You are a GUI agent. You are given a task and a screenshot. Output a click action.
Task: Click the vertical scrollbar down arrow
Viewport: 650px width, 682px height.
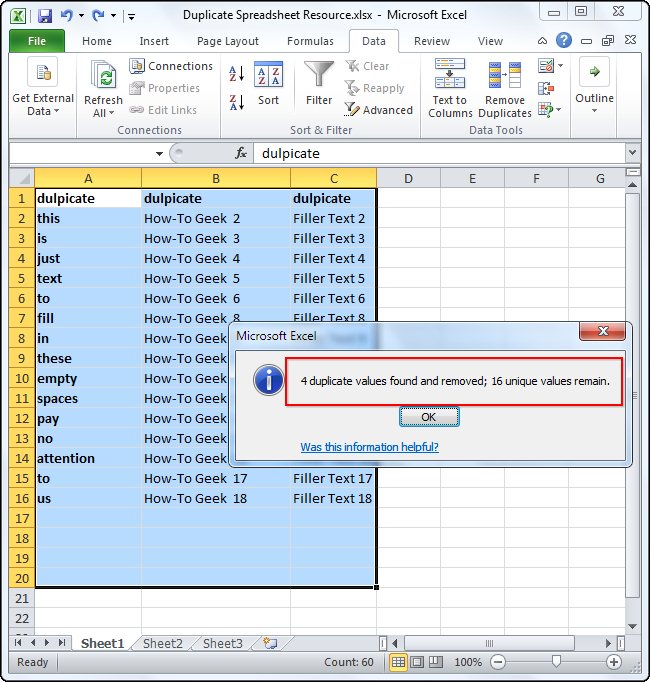[633, 626]
